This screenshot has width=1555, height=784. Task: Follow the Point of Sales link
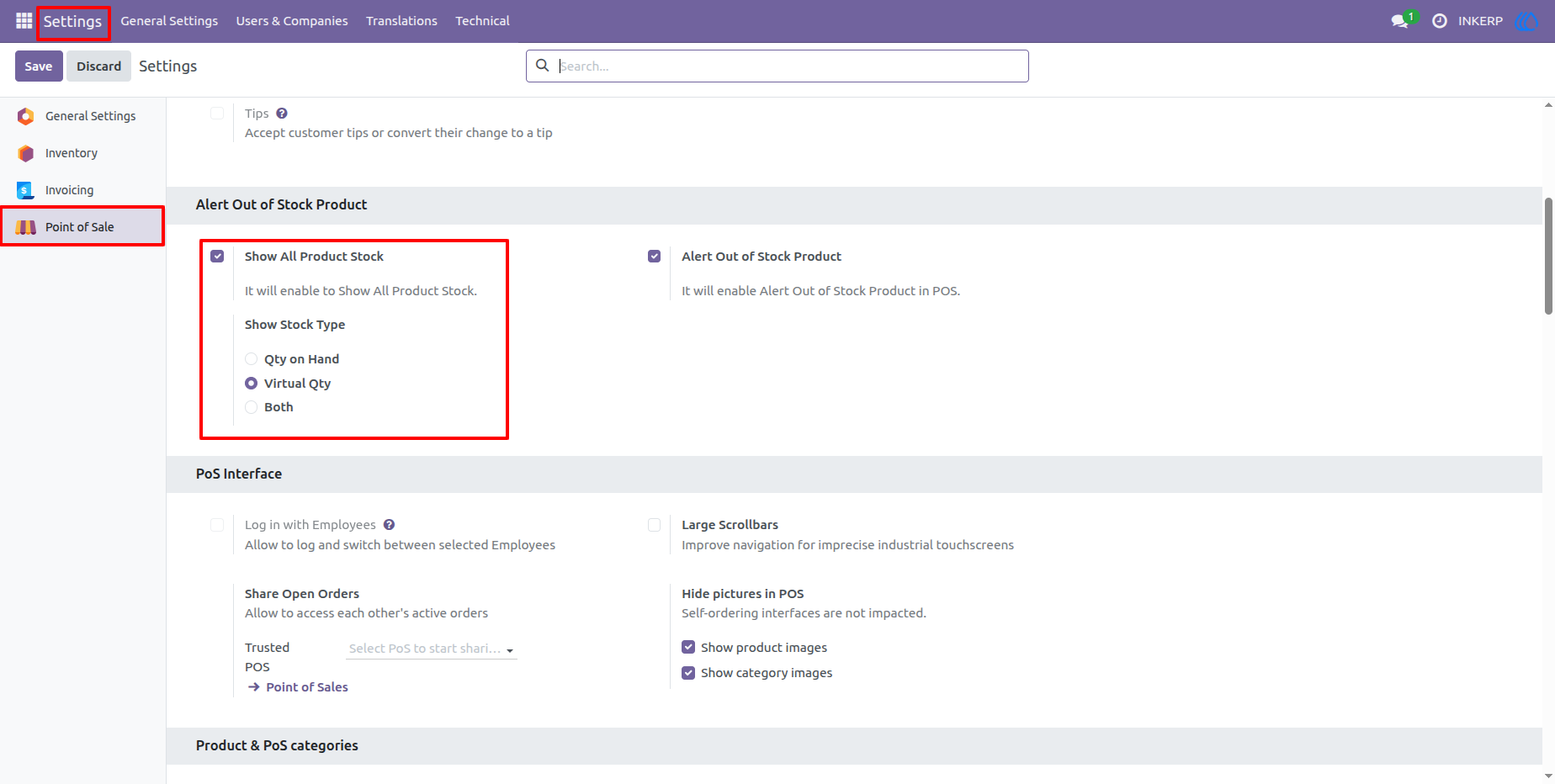307,687
